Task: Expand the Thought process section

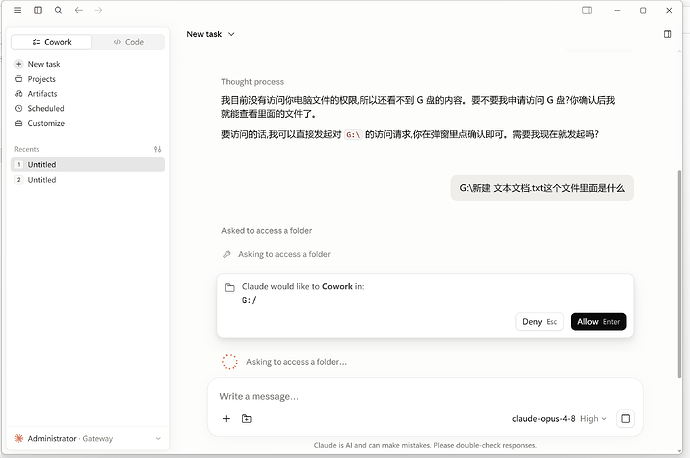Action: pos(252,82)
